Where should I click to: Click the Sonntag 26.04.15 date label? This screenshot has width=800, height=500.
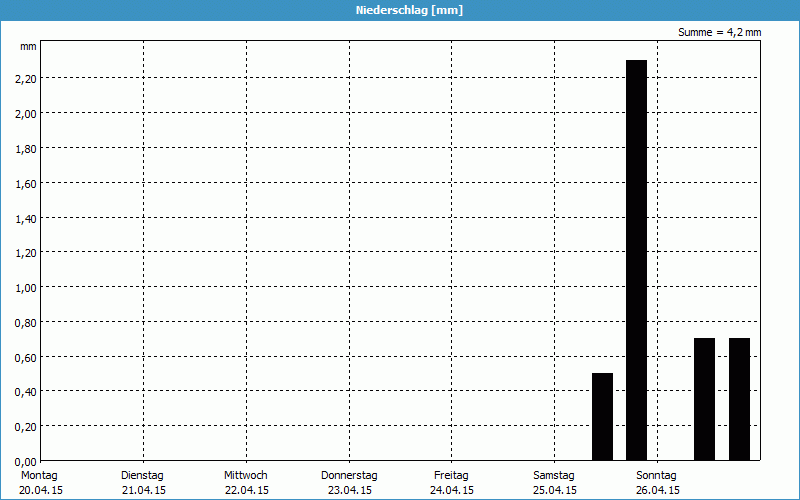click(657, 482)
